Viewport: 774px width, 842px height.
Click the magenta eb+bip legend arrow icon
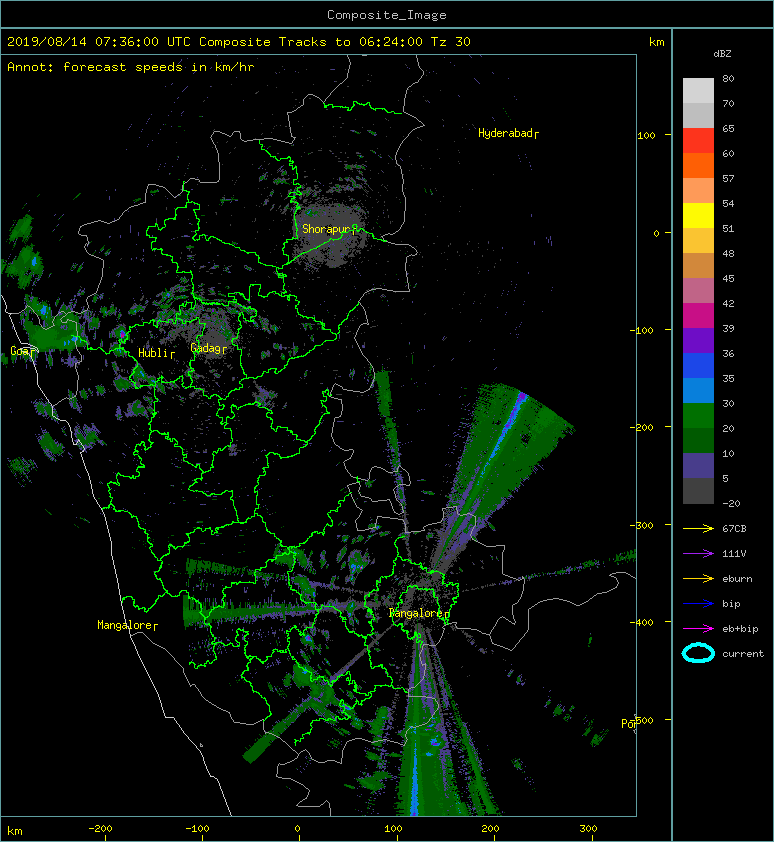coord(698,628)
